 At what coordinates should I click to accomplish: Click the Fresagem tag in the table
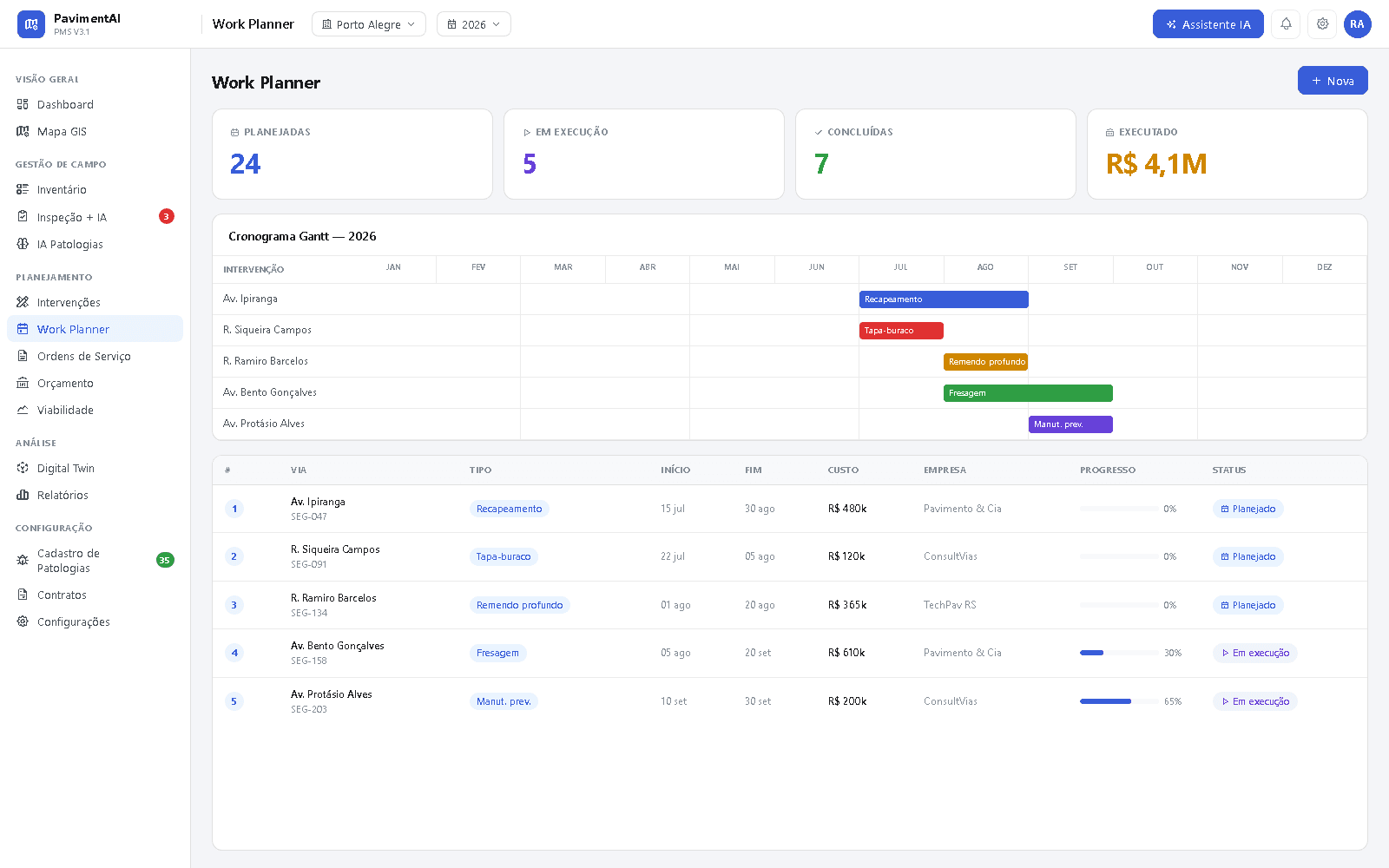pos(497,653)
